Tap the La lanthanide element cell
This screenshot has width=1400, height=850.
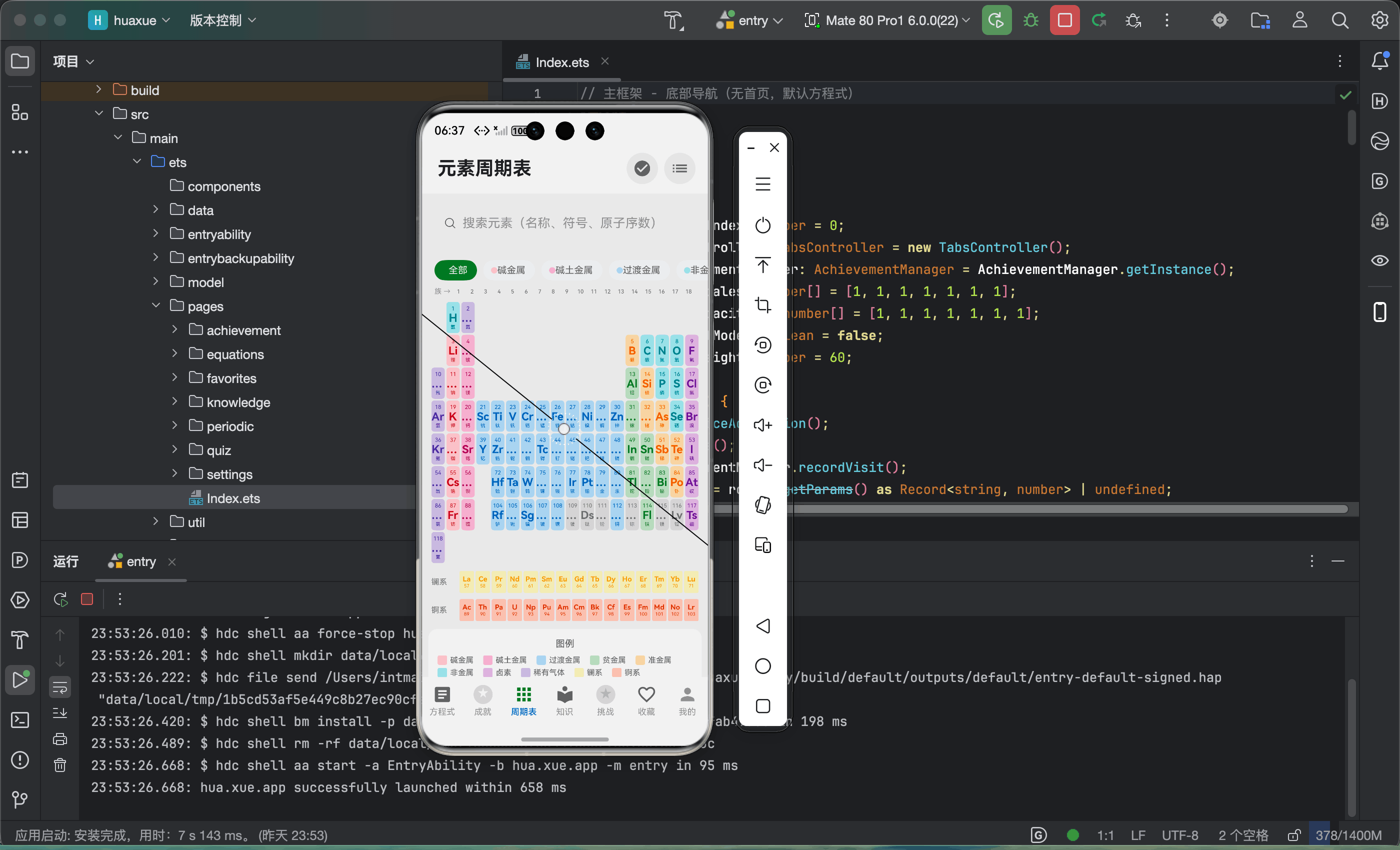point(466,581)
